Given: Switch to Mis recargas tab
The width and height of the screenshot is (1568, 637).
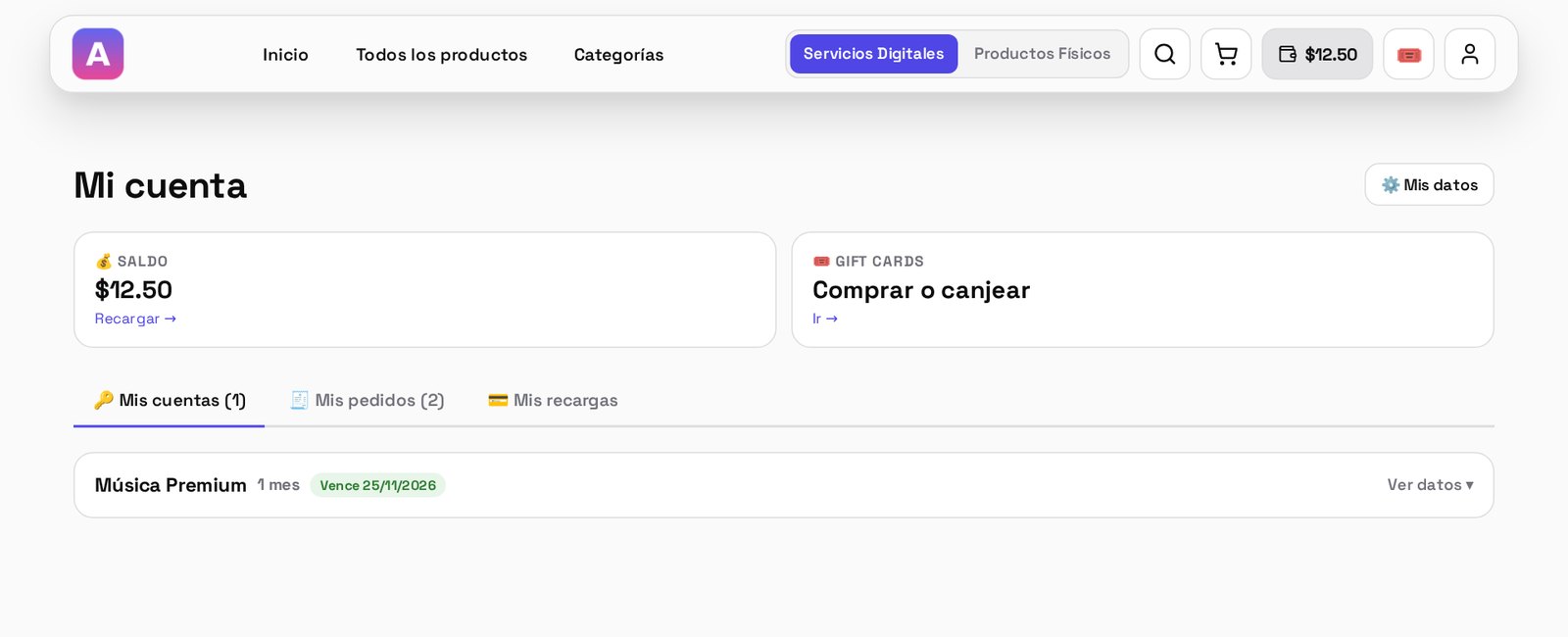Looking at the screenshot, I should click(553, 400).
